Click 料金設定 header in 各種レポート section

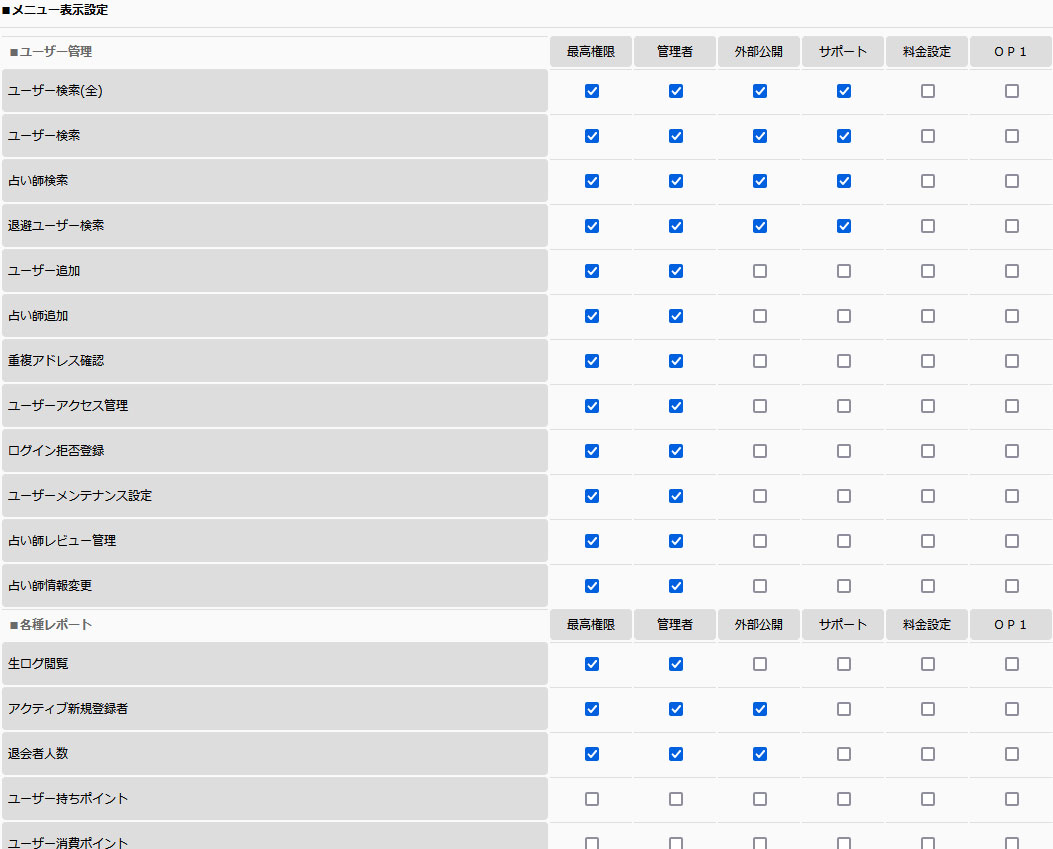[927, 625]
